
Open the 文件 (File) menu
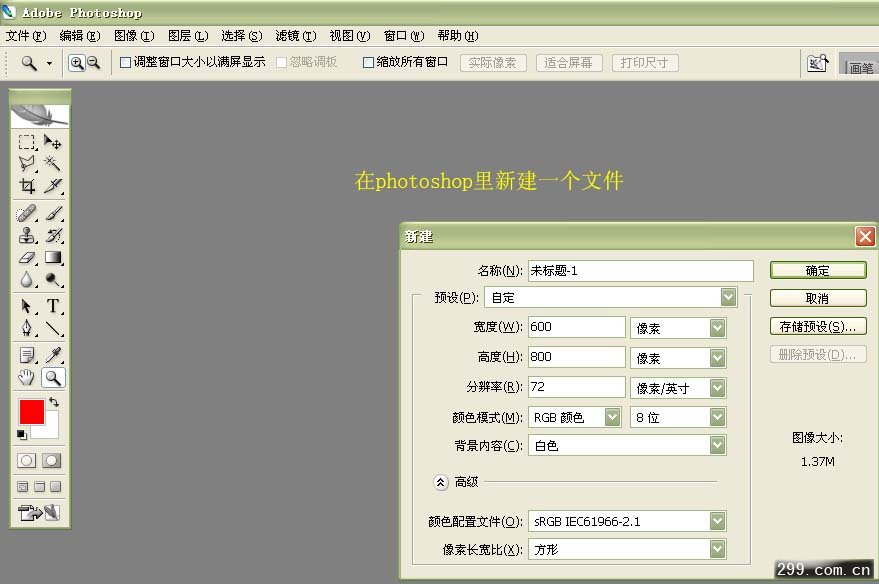click(26, 36)
